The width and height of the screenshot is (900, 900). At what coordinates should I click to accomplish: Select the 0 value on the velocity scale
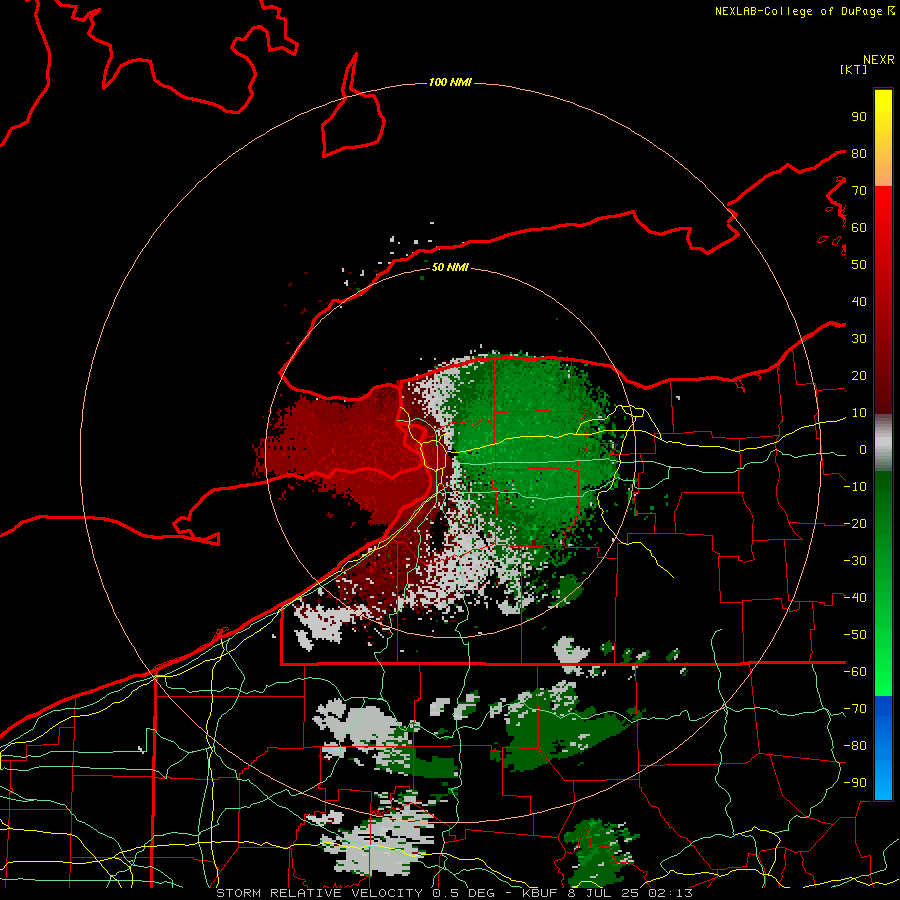(x=863, y=450)
